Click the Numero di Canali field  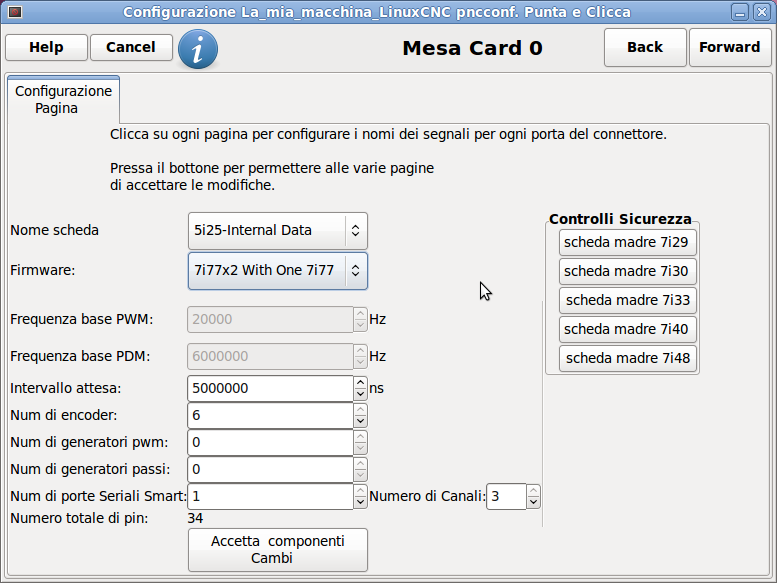pos(506,497)
